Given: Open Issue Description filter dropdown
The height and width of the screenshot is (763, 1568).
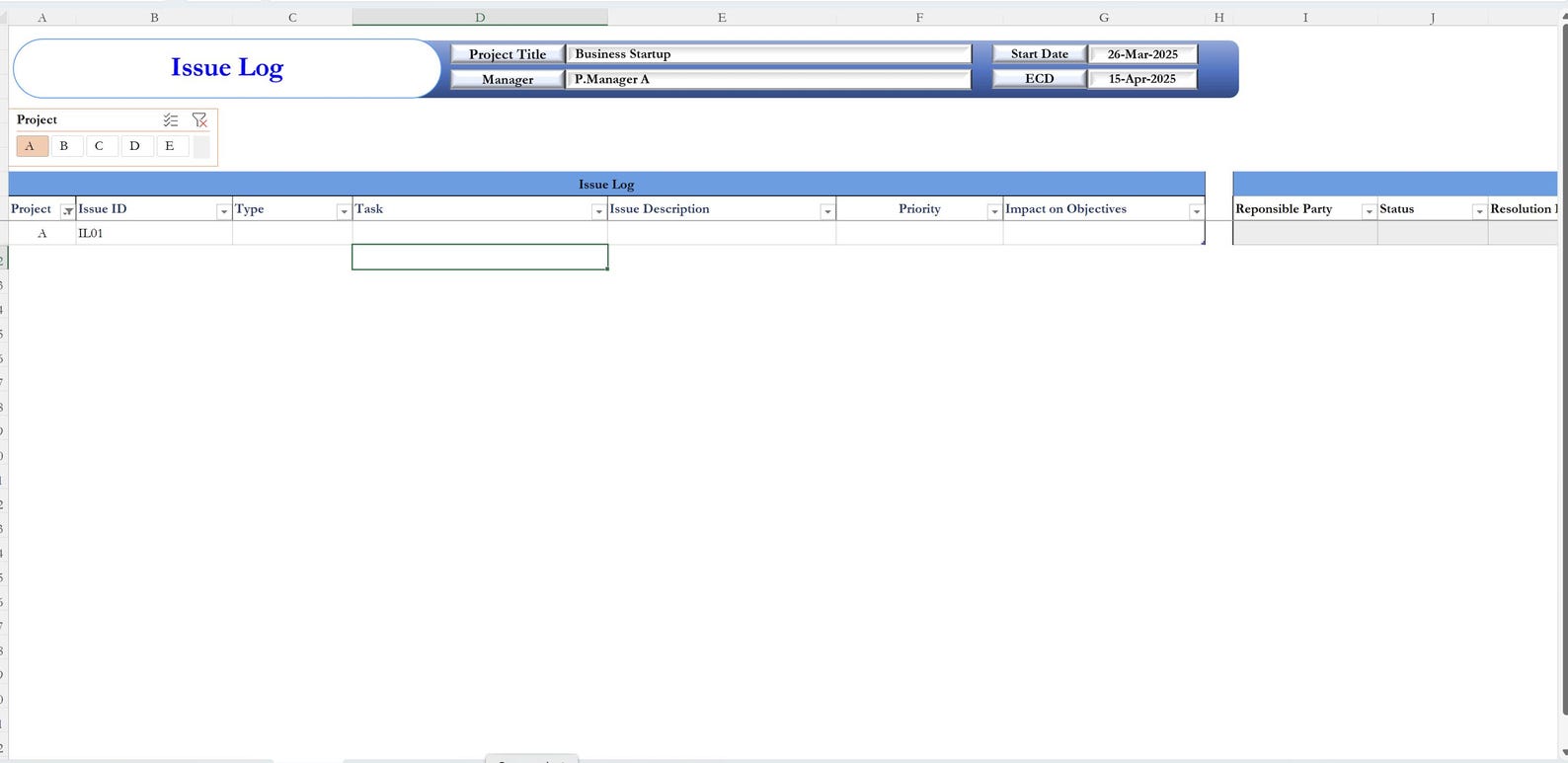Looking at the screenshot, I should click(x=826, y=211).
